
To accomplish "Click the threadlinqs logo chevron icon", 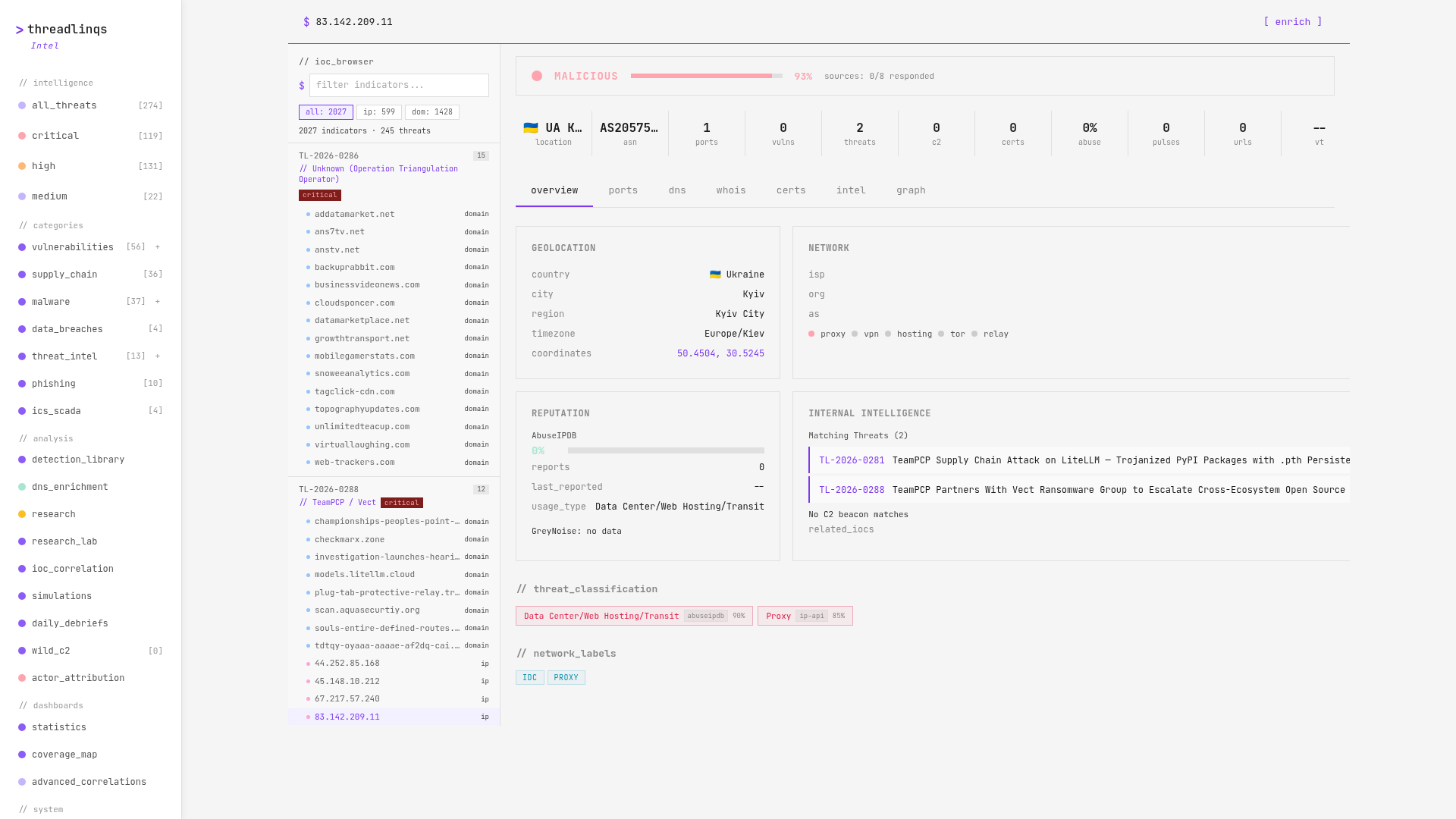I will (x=20, y=30).
